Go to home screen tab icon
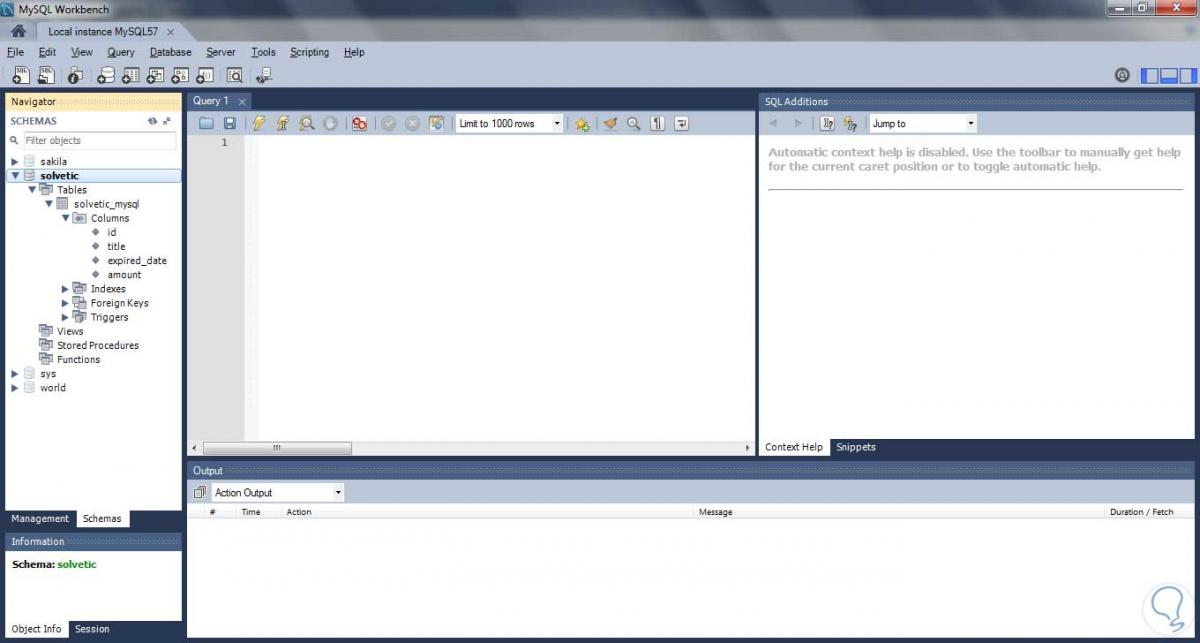 [18, 31]
